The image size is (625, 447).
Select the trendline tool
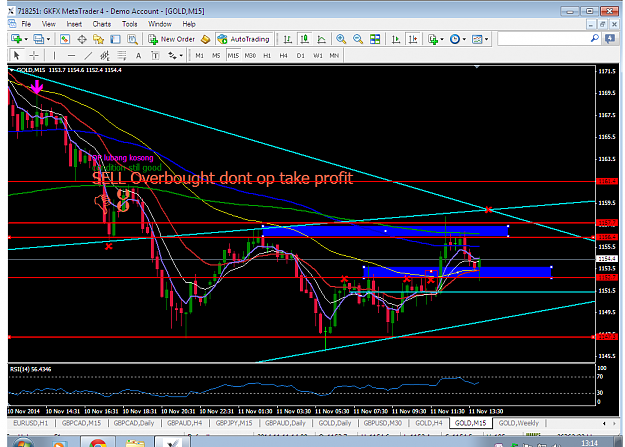[x=88, y=55]
